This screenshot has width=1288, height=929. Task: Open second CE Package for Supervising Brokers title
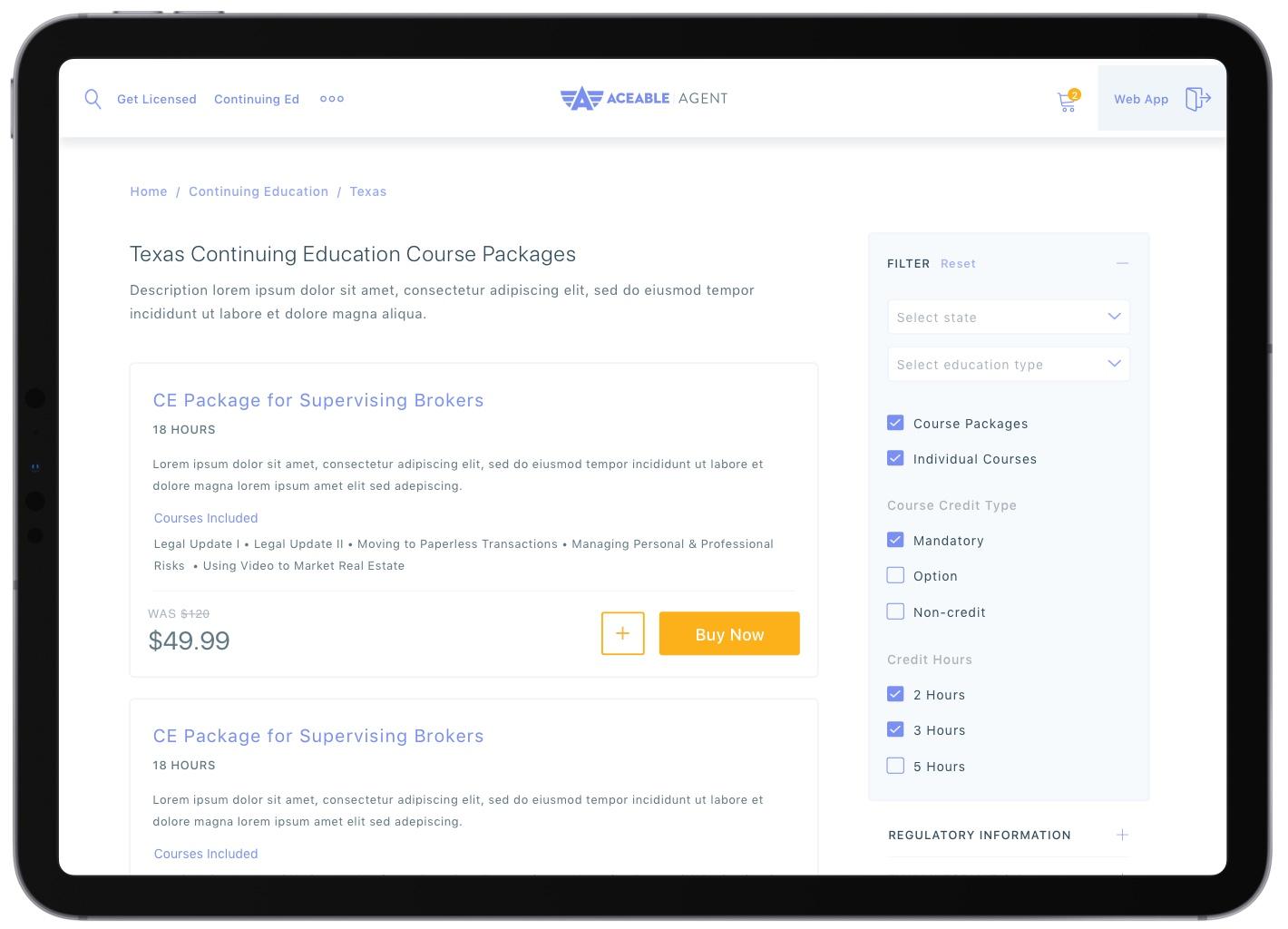(318, 736)
